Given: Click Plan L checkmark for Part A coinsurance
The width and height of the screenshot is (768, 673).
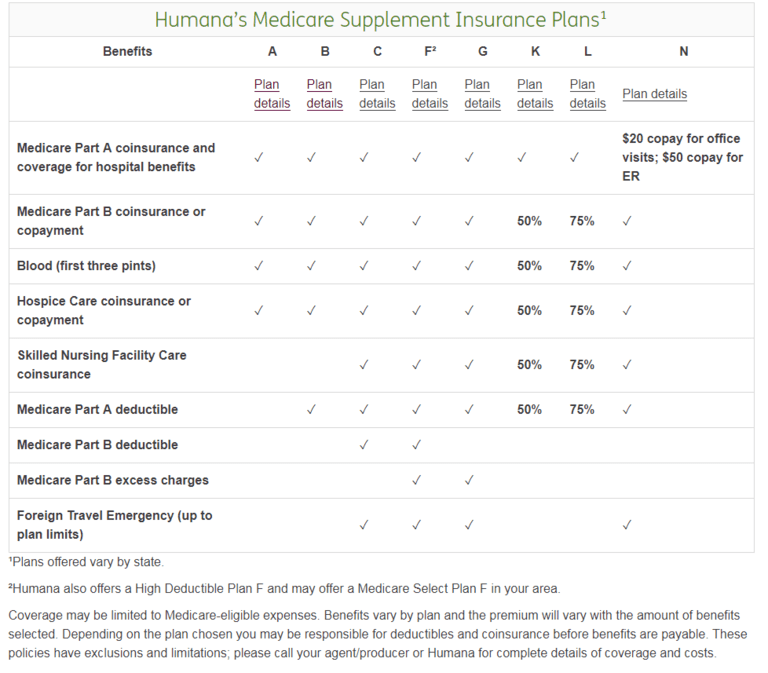Looking at the screenshot, I should (575, 158).
